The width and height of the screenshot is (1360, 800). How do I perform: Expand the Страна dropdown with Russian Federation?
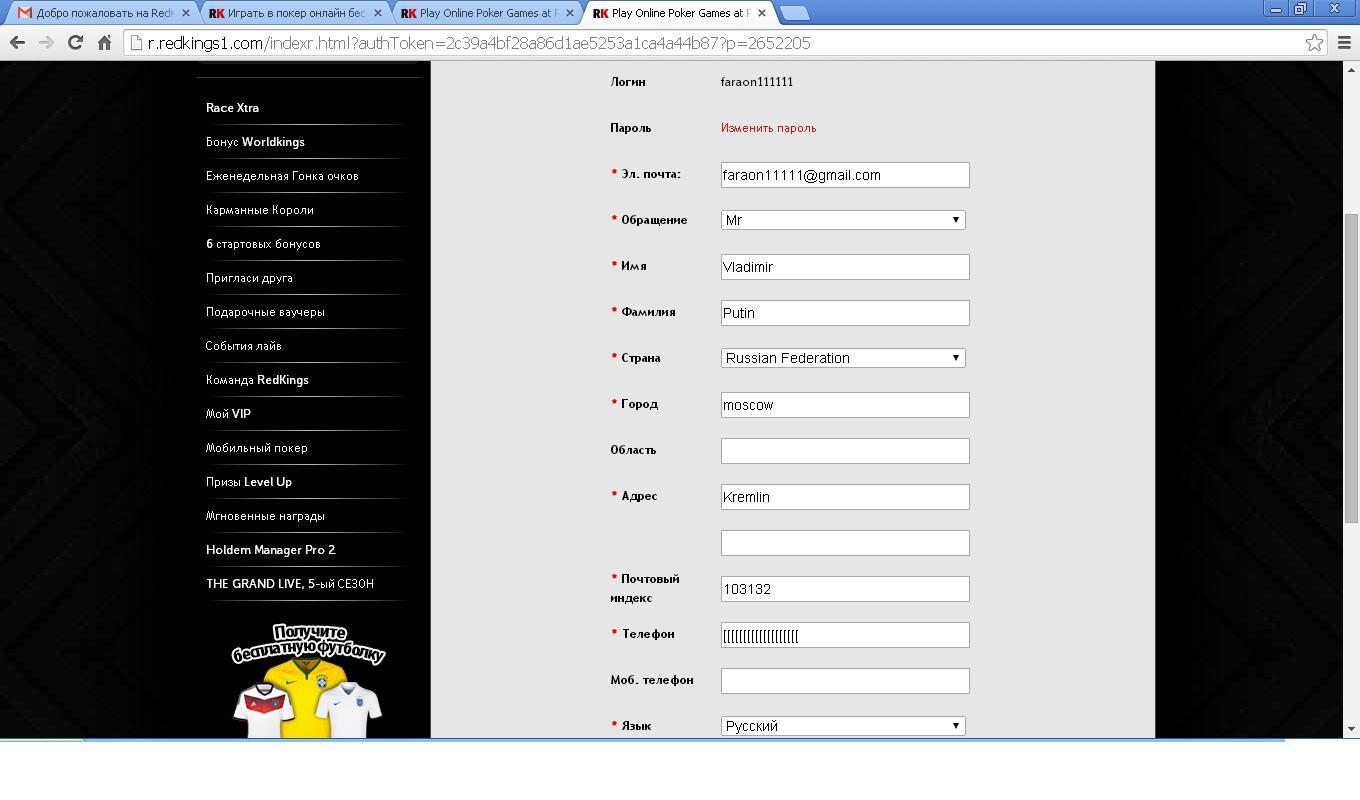pyautogui.click(x=843, y=358)
